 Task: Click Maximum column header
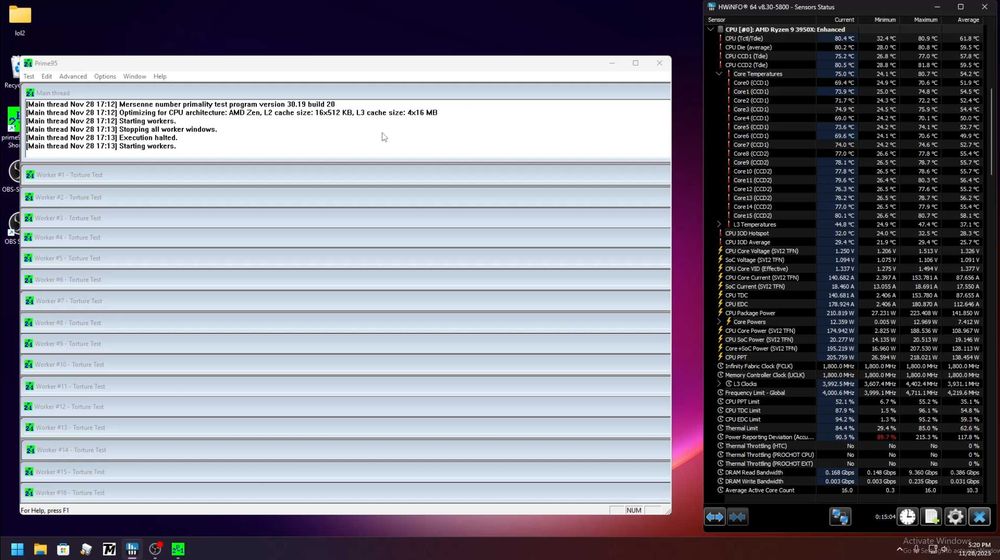919,20
